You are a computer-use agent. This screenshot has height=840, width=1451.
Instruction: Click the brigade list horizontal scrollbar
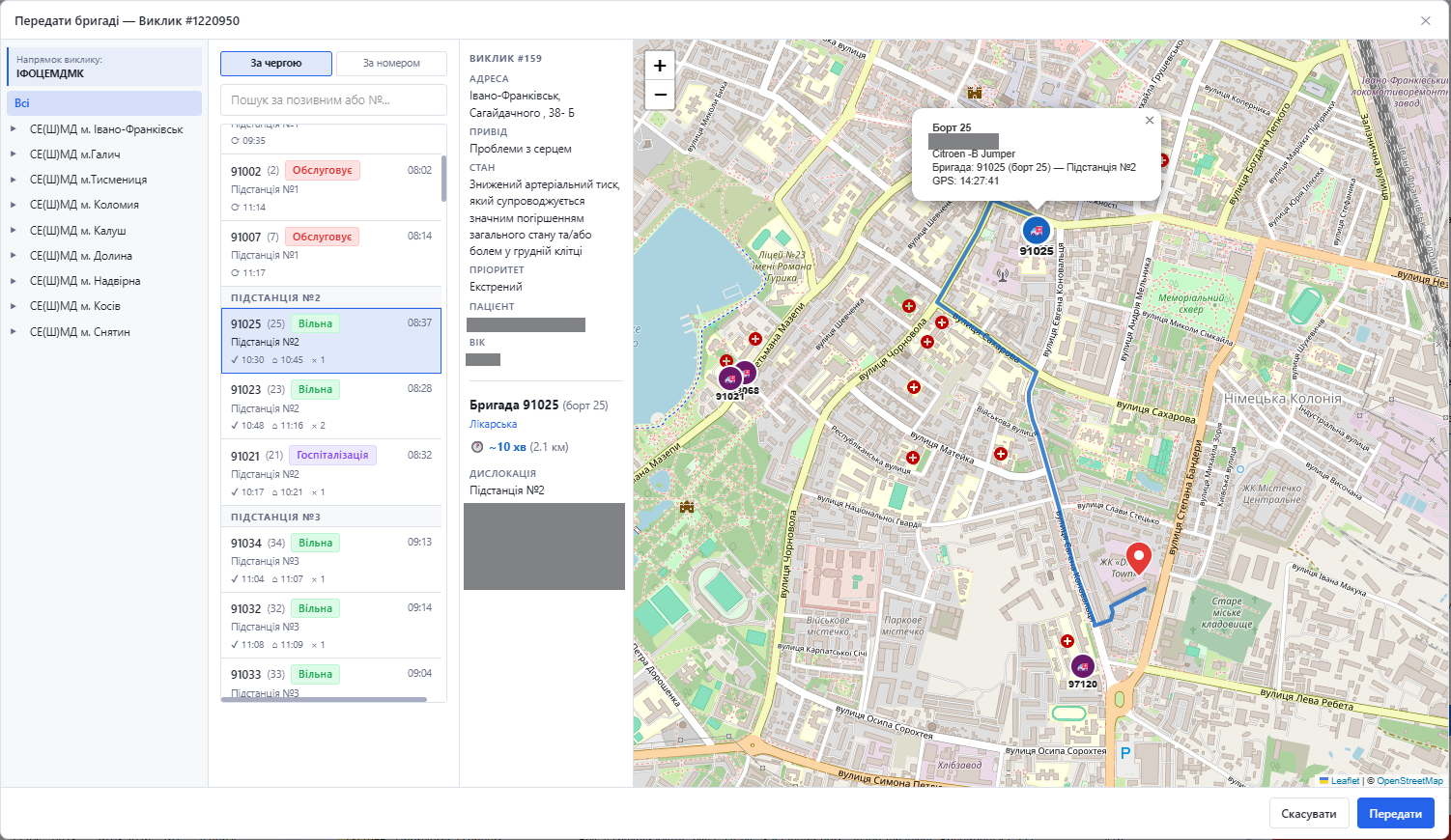(x=325, y=700)
